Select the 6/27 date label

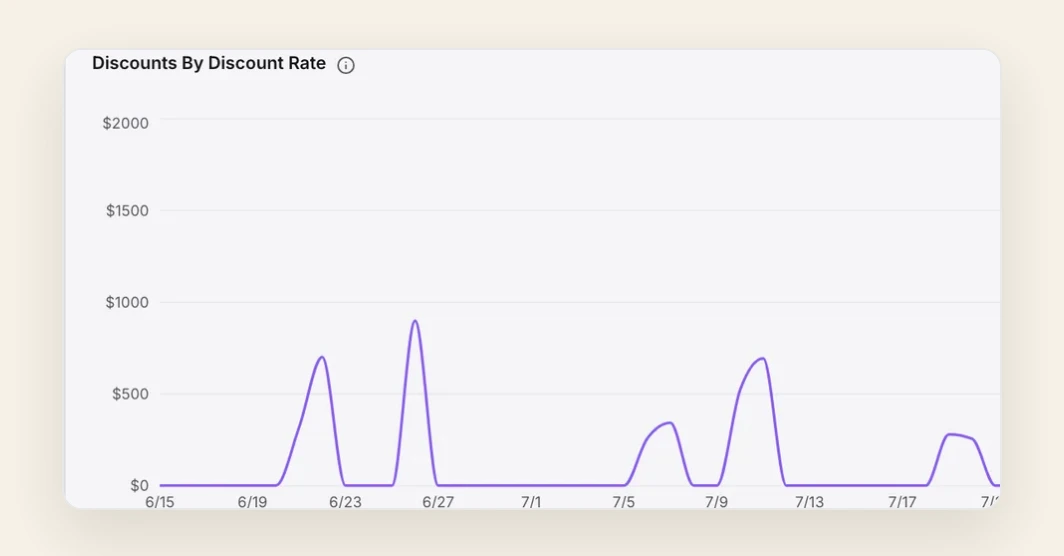438,502
